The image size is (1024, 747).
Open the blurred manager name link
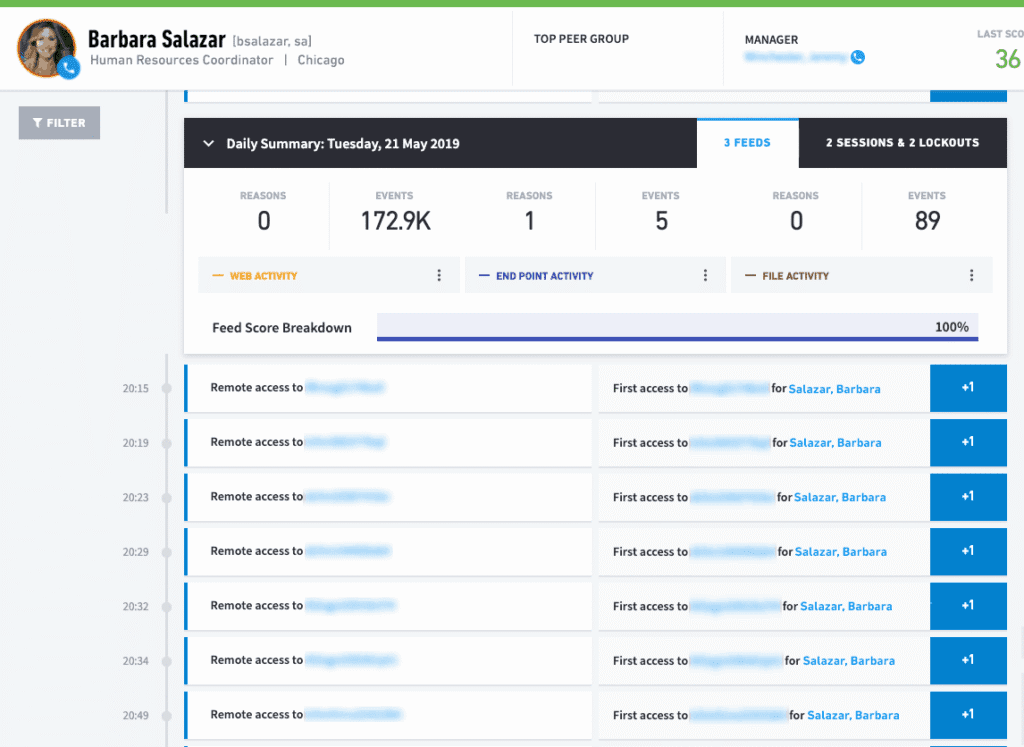(795, 57)
